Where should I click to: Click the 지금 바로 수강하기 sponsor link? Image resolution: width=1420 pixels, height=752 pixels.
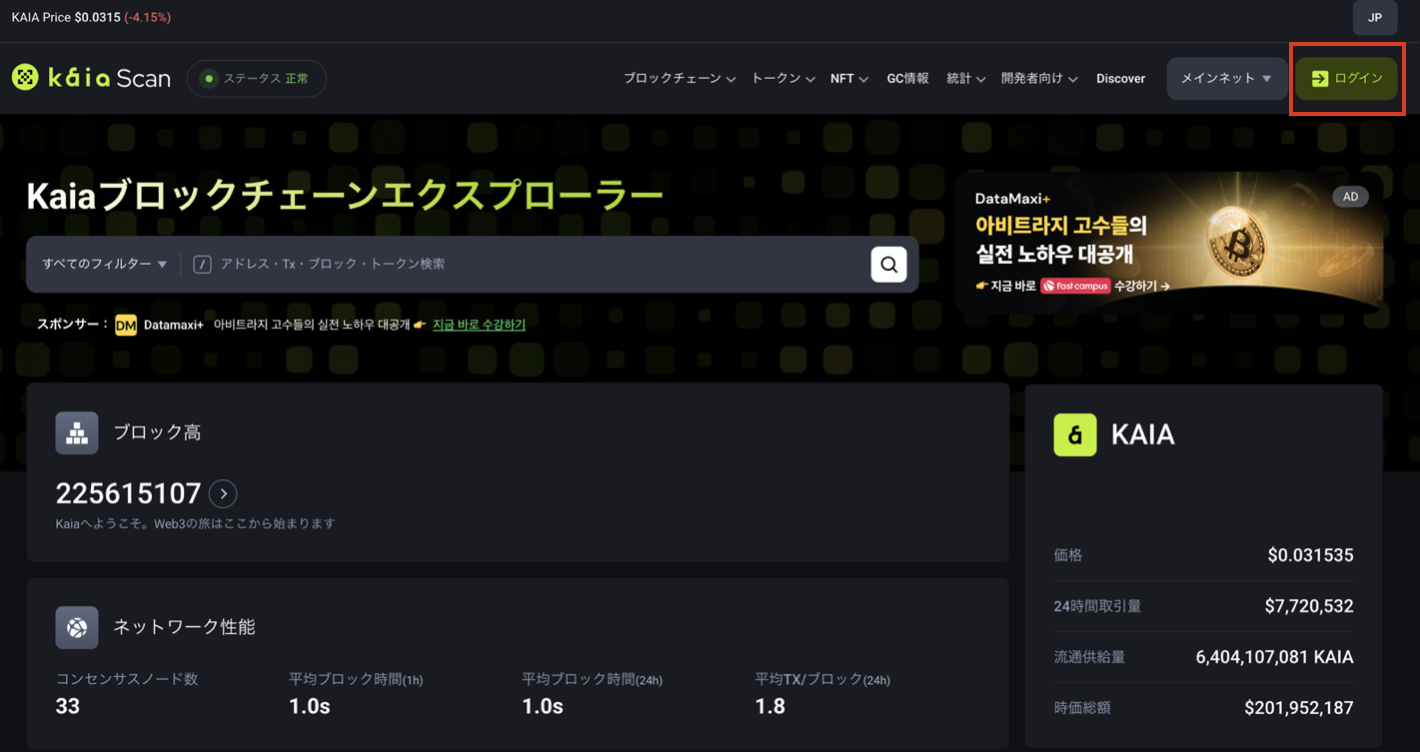[x=479, y=325]
